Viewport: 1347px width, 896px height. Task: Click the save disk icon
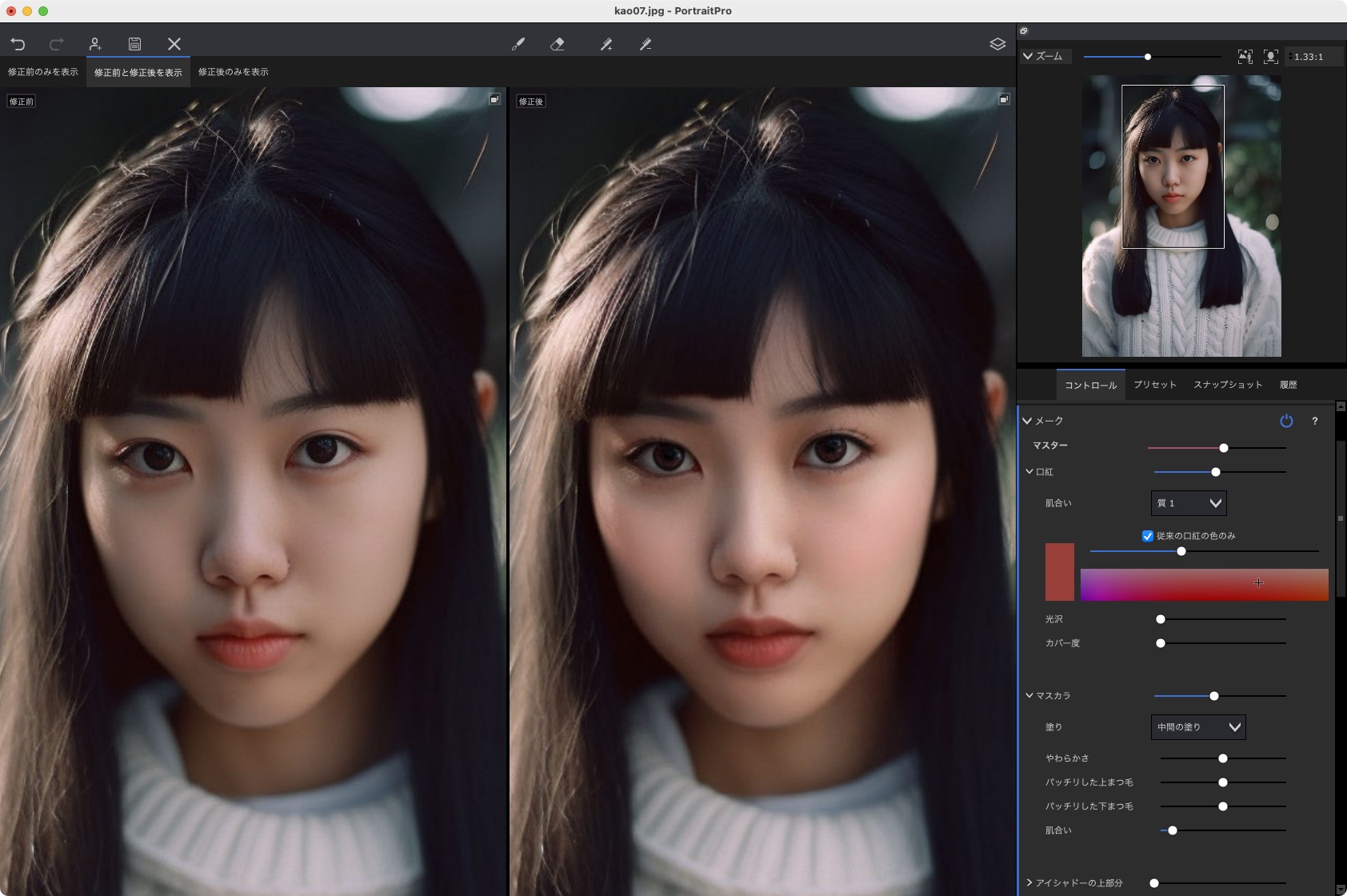(x=134, y=44)
